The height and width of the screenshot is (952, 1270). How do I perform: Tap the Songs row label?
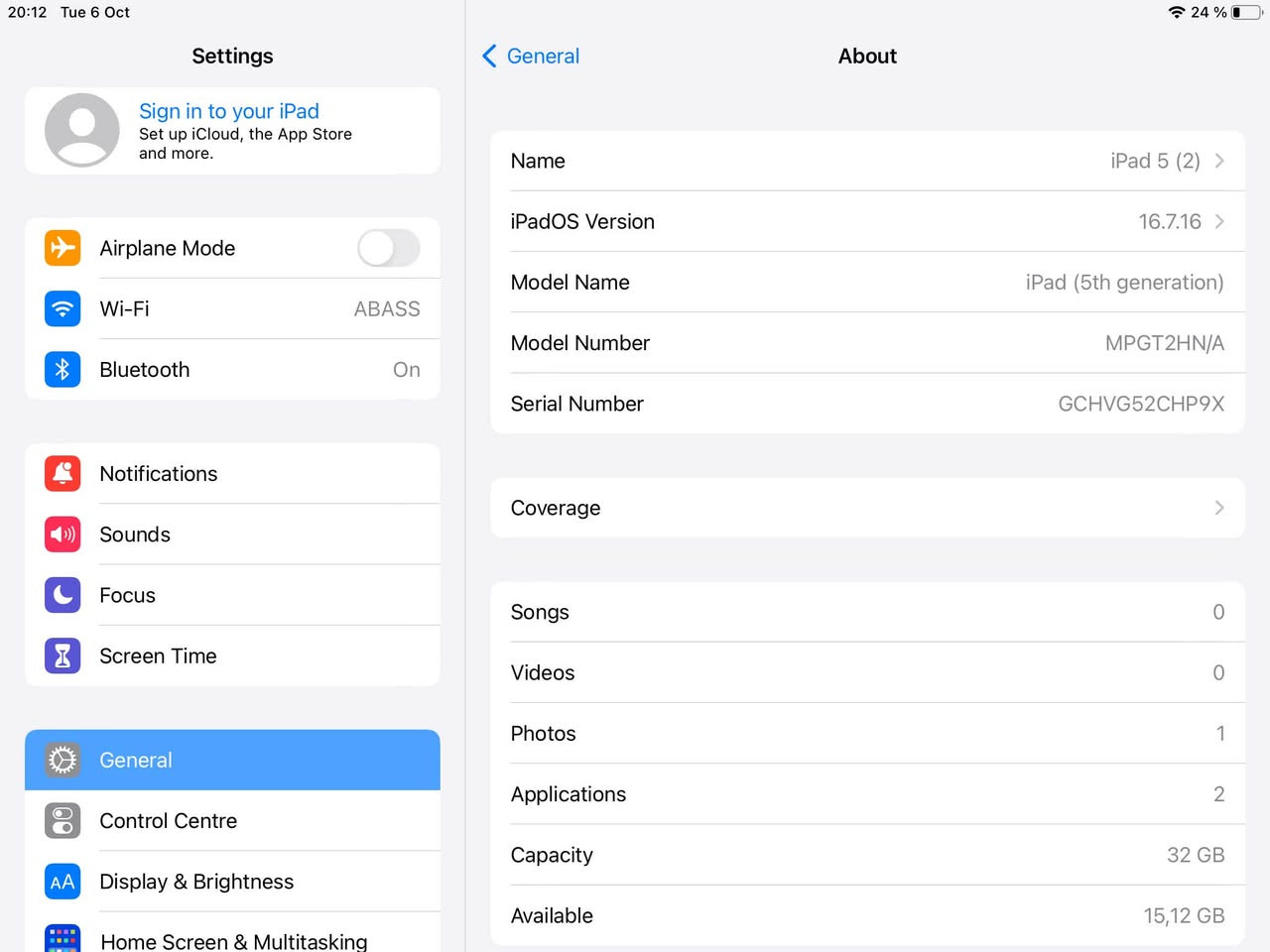tap(540, 612)
